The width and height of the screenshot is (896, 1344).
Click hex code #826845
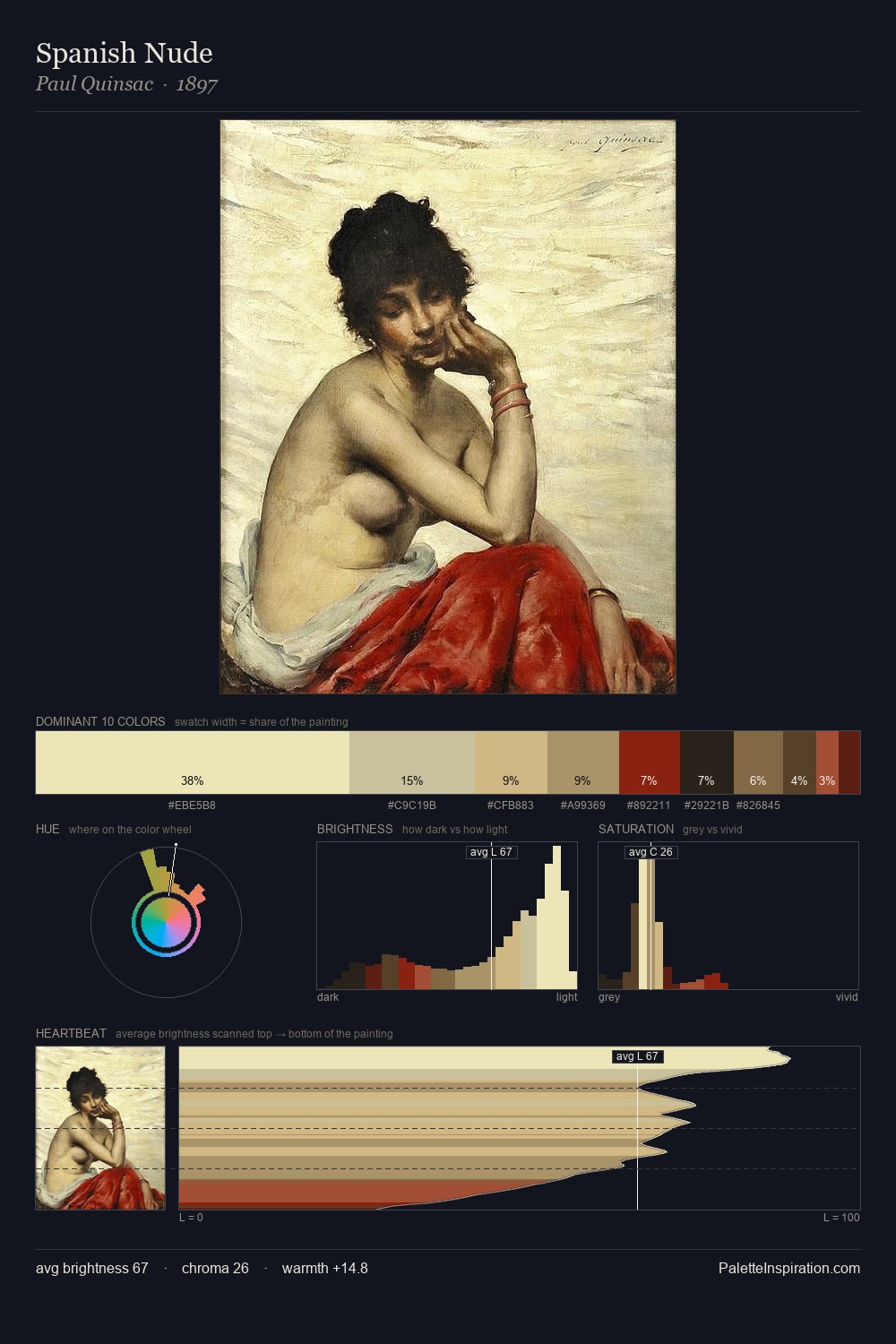coord(758,806)
